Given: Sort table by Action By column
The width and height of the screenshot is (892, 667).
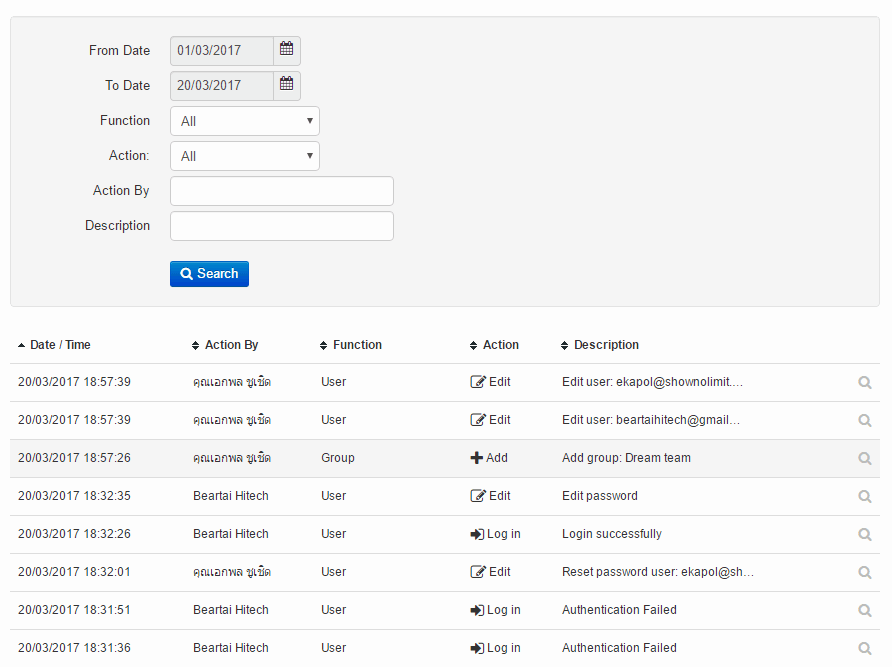Looking at the screenshot, I should [231, 345].
